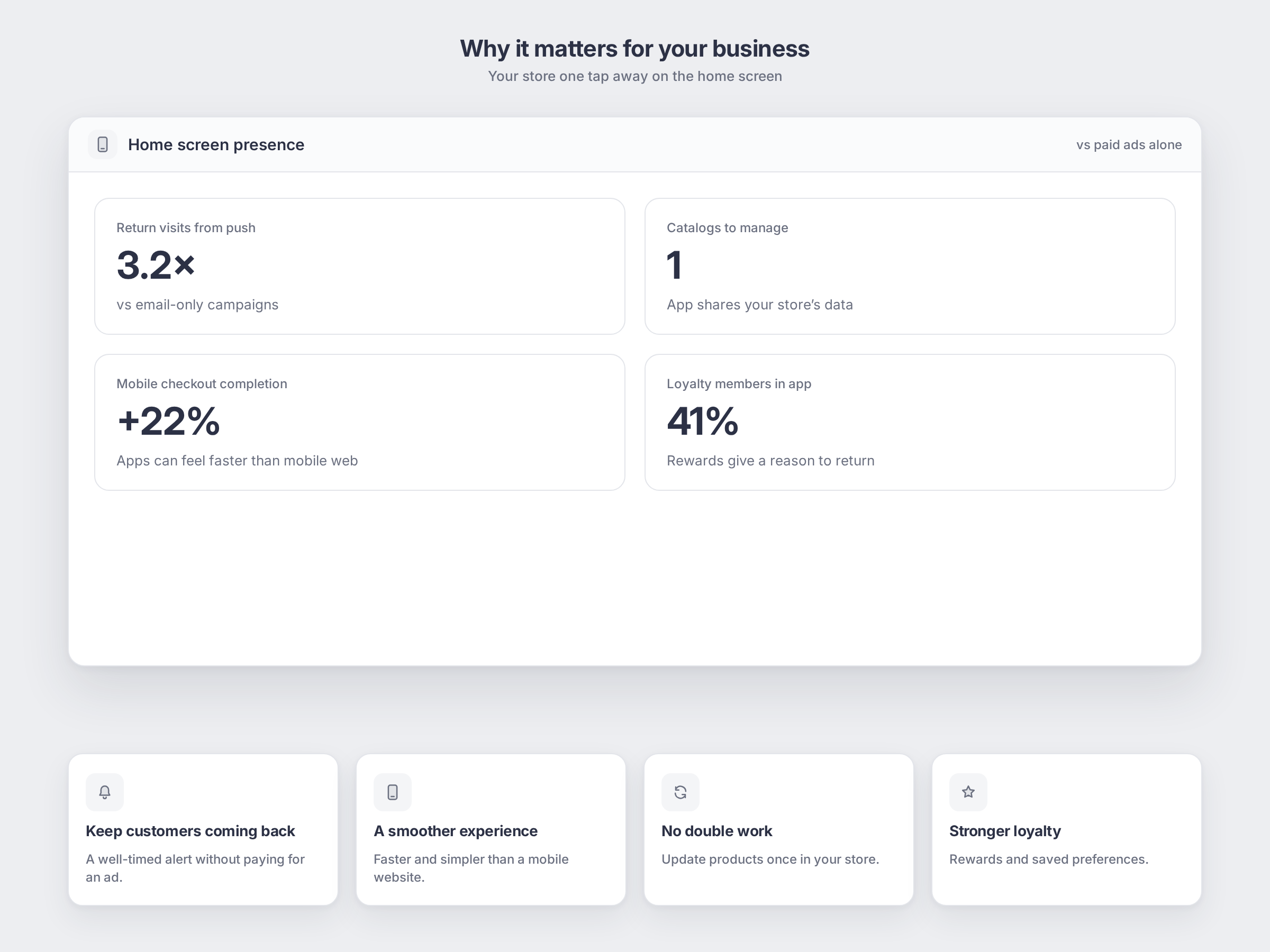The height and width of the screenshot is (952, 1270).
Task: Click 'Rewards give a reason to return'
Action: coord(770,461)
